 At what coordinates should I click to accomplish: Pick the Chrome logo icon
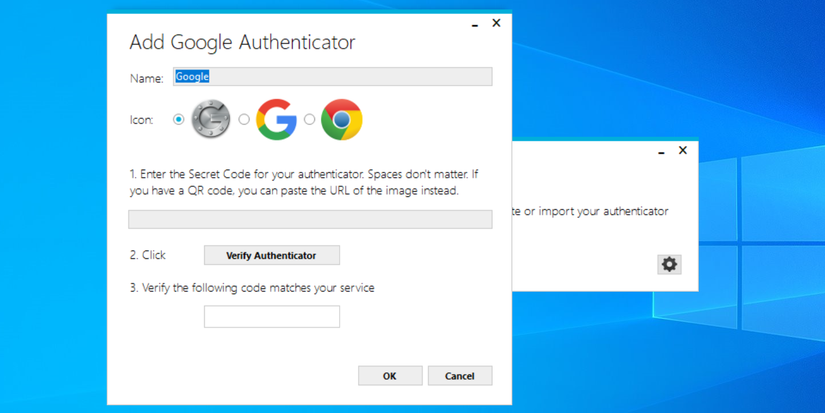pos(341,120)
